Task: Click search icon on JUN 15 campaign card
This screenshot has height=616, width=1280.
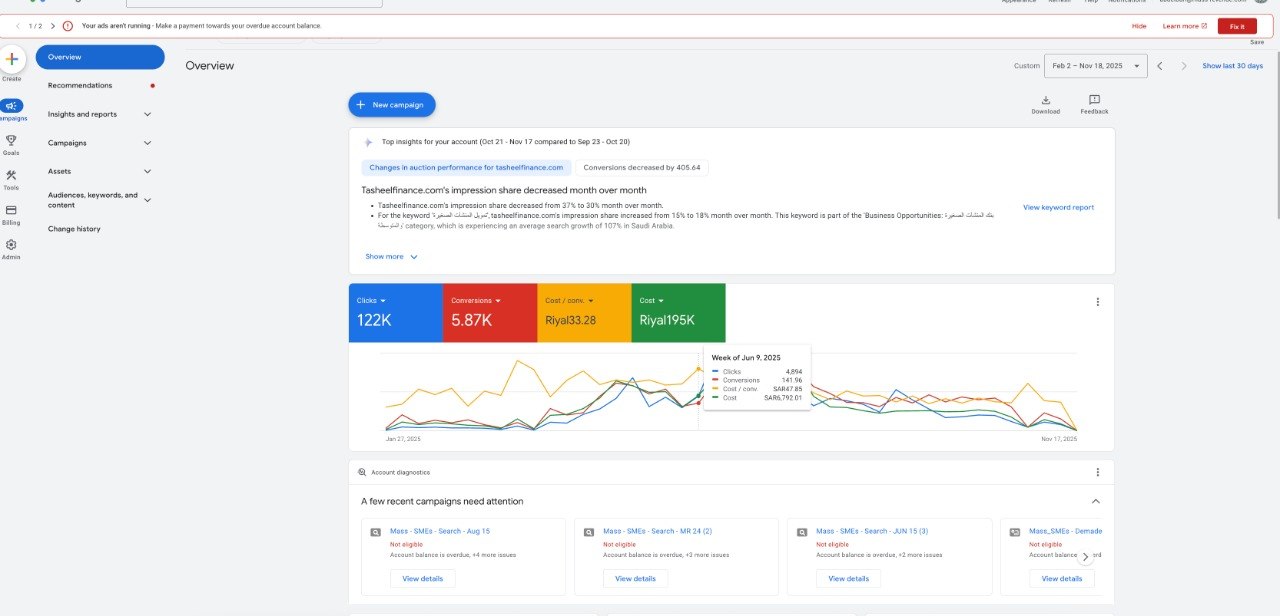Action: point(801,533)
